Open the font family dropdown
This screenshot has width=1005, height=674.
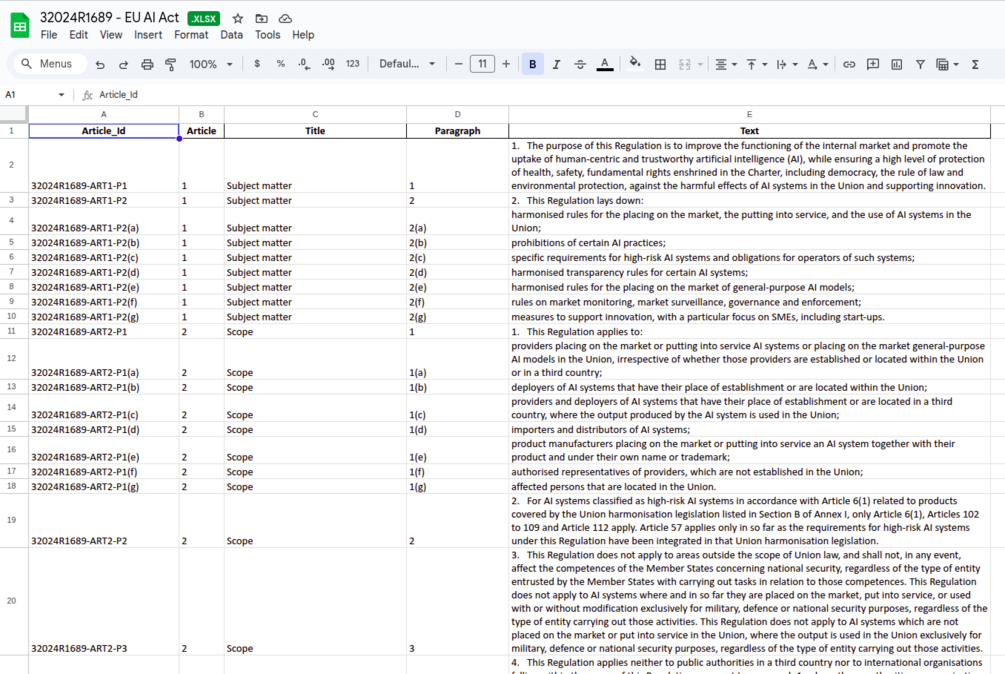tap(407, 64)
